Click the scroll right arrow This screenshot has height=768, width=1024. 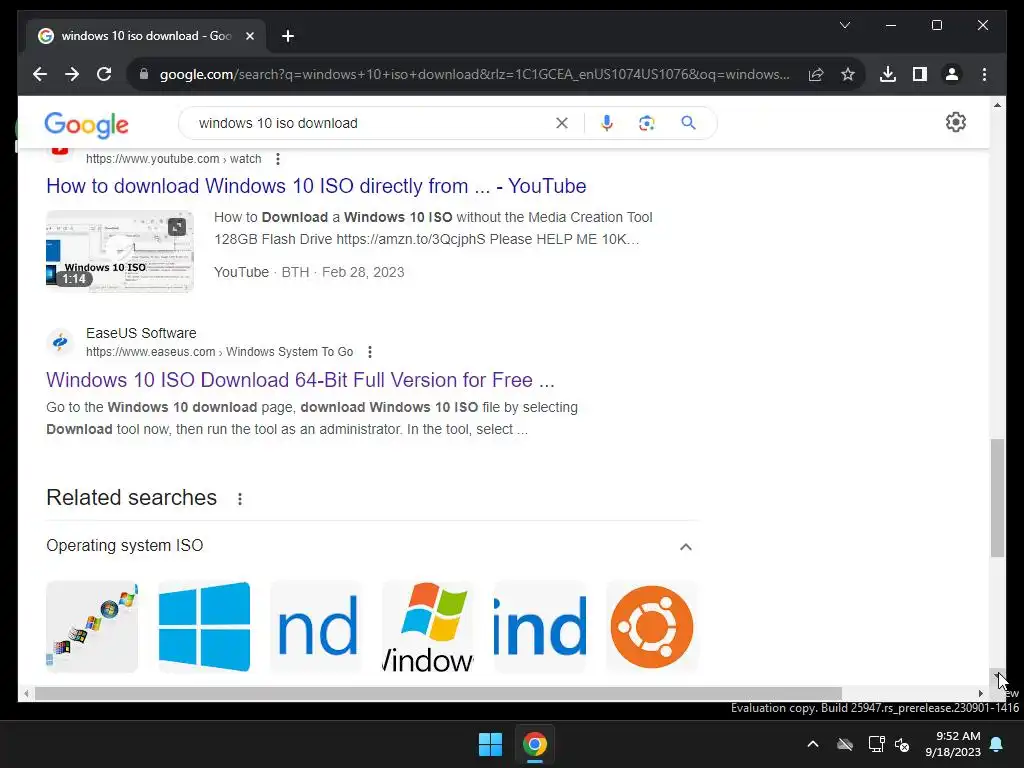(980, 694)
